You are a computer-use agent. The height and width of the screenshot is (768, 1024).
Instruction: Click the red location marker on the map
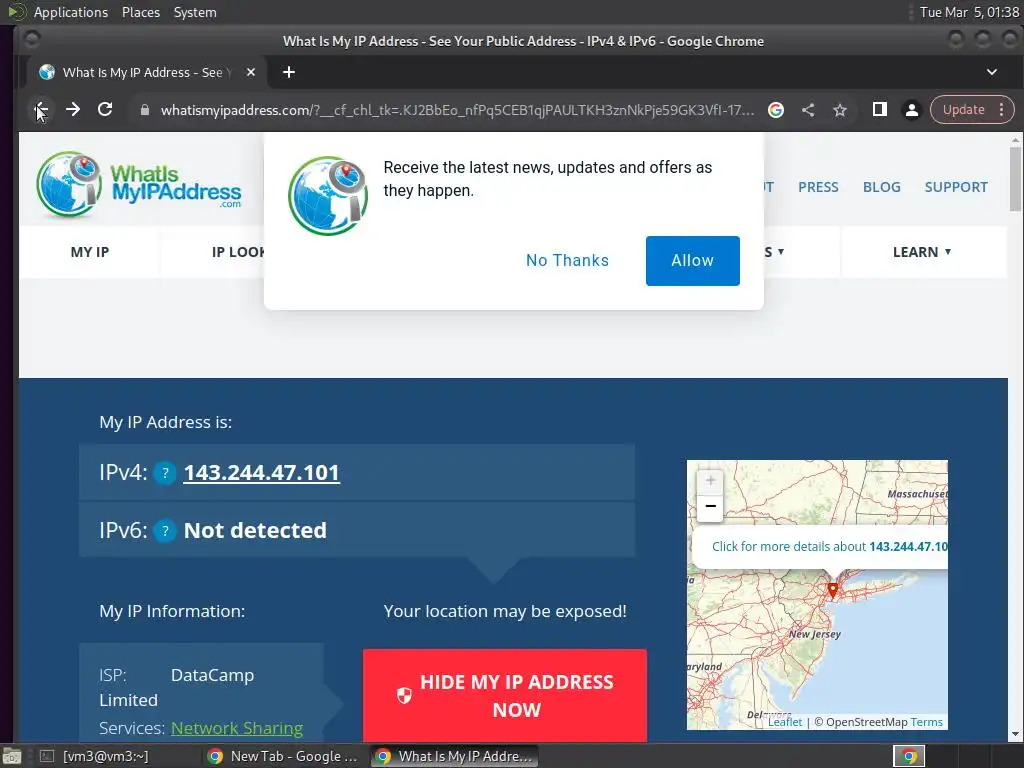(x=833, y=590)
